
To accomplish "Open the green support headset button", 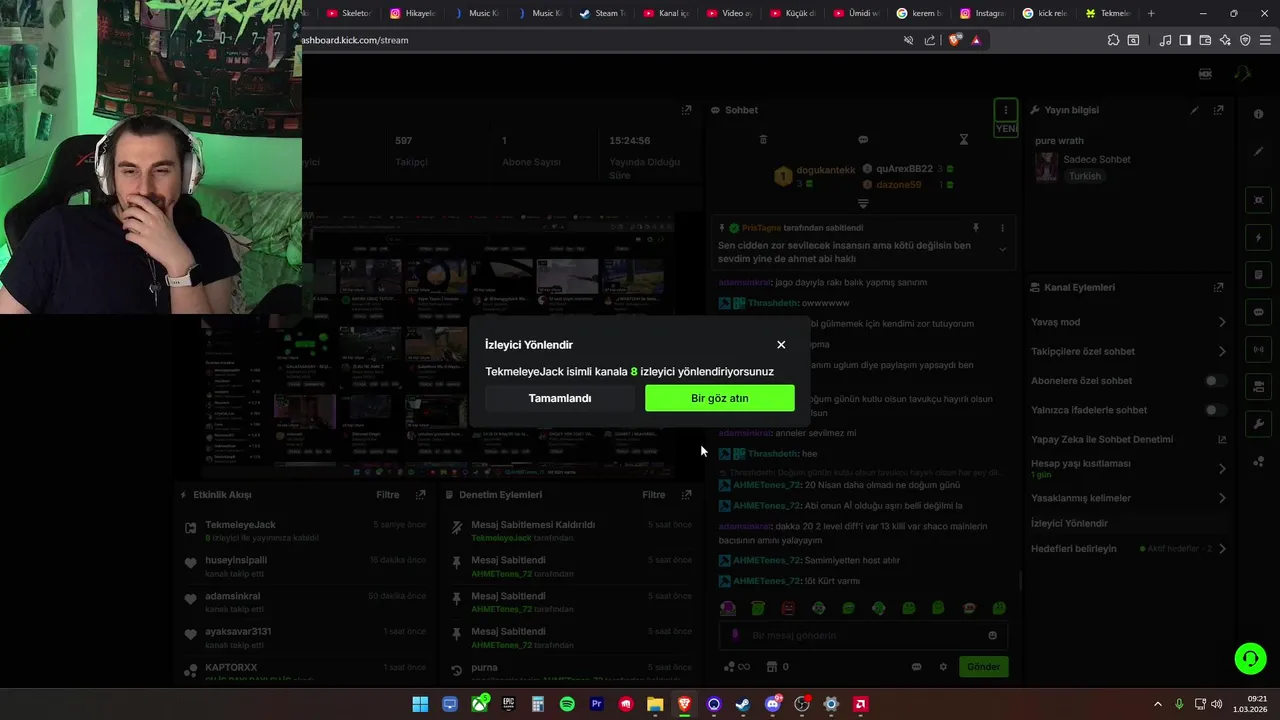I will pyautogui.click(x=1250, y=658).
